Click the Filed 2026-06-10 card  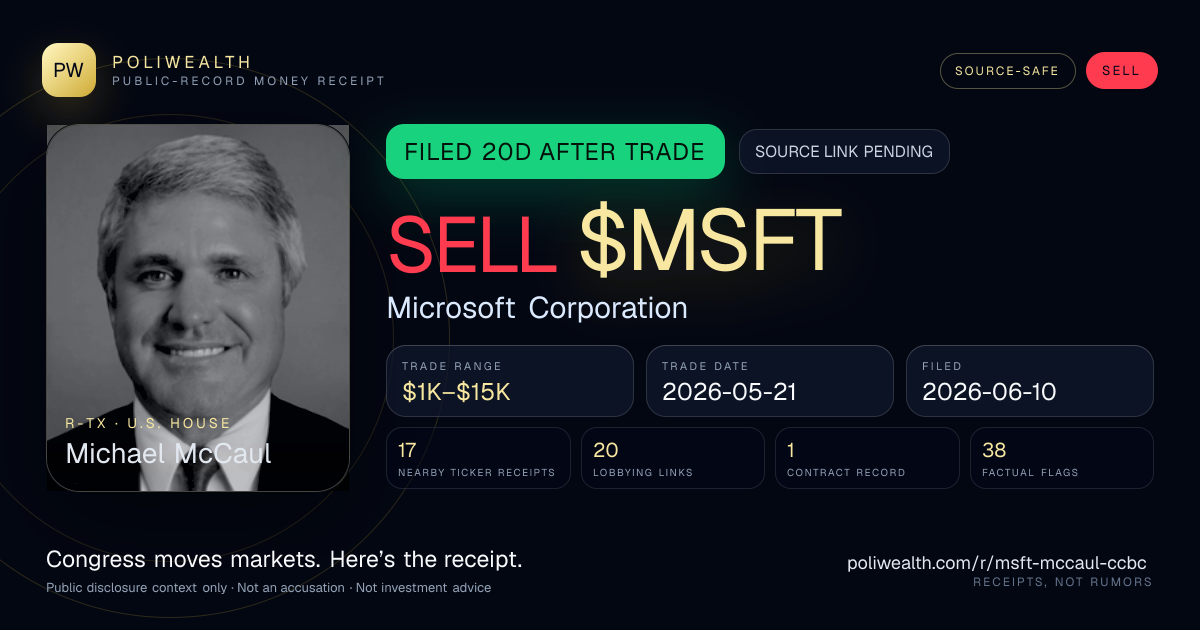pyautogui.click(x=1030, y=381)
